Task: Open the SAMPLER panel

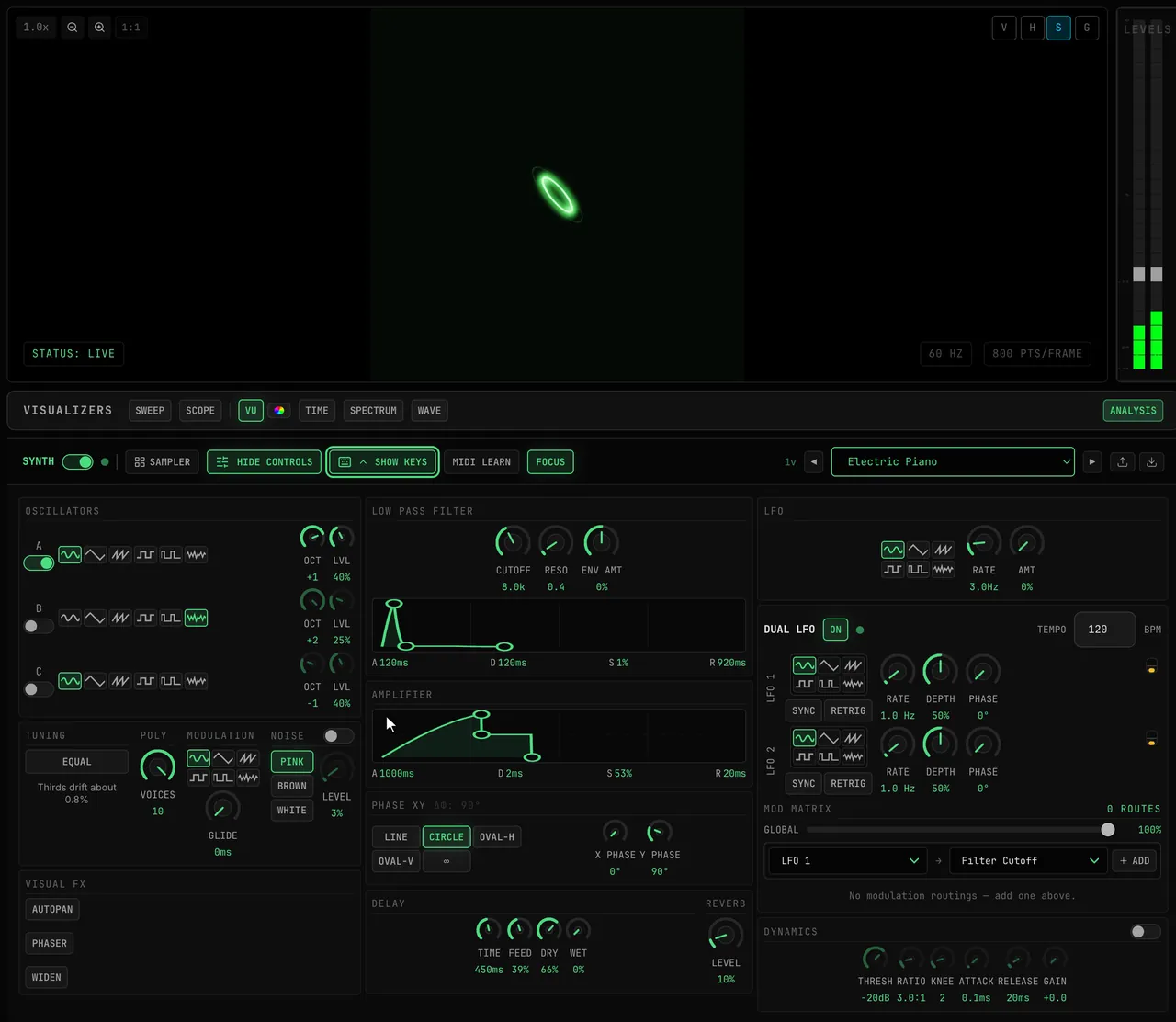Action: (x=163, y=462)
